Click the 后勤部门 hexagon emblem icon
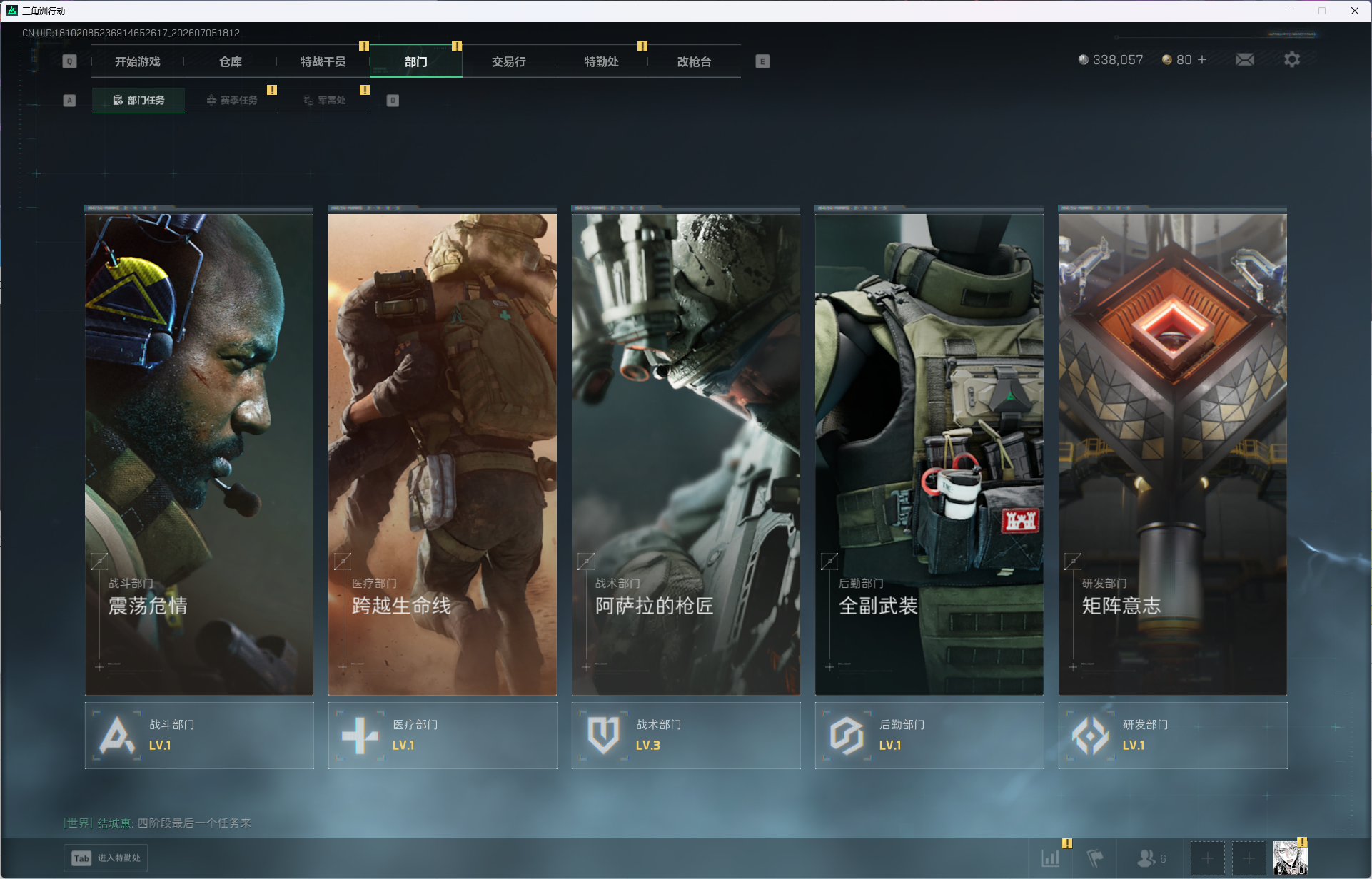This screenshot has height=879, width=1372. click(847, 736)
